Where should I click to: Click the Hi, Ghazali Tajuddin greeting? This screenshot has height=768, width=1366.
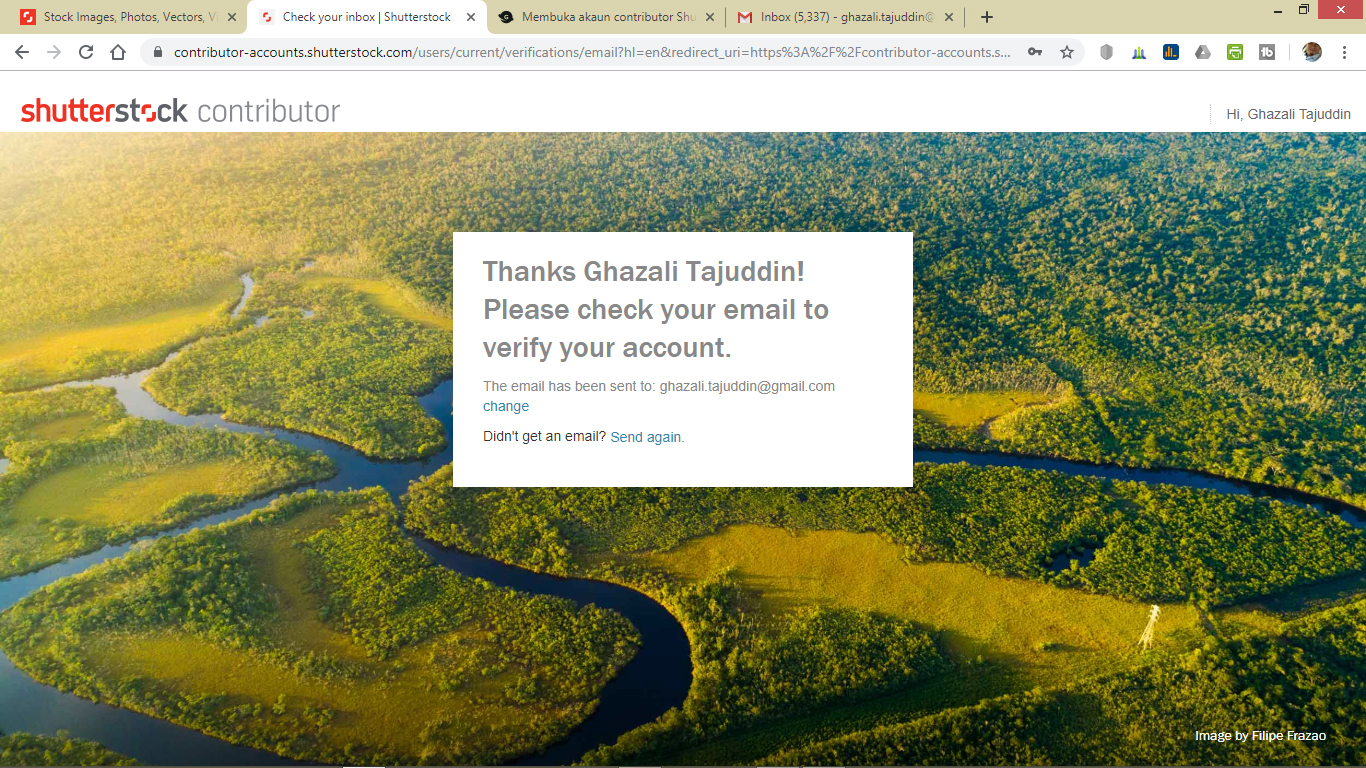click(x=1288, y=114)
